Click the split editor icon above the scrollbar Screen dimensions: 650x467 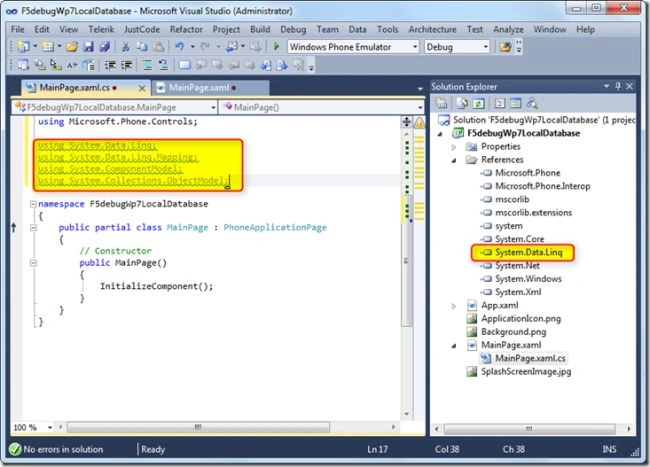click(x=407, y=122)
